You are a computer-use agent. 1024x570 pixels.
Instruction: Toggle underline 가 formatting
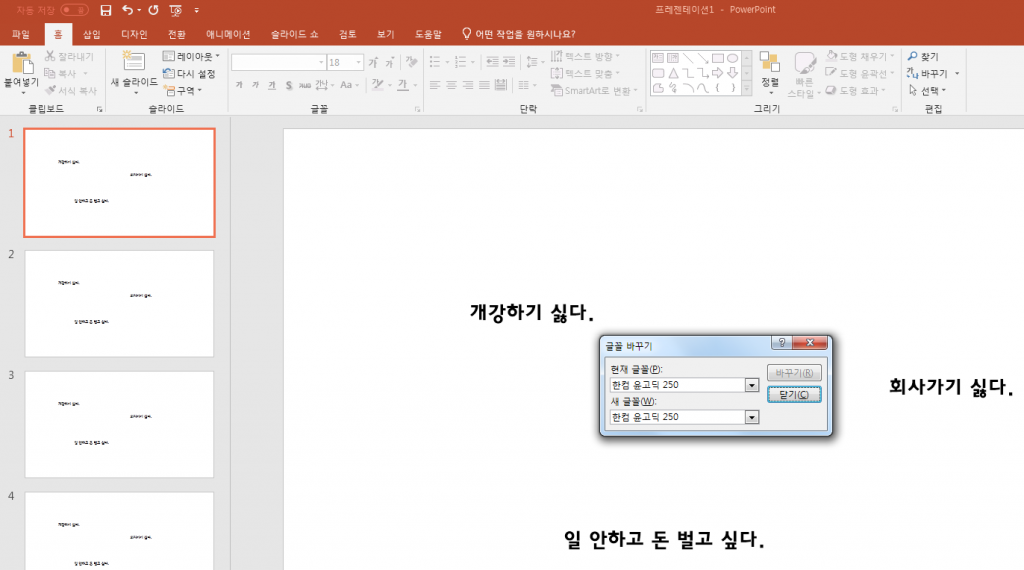272,85
